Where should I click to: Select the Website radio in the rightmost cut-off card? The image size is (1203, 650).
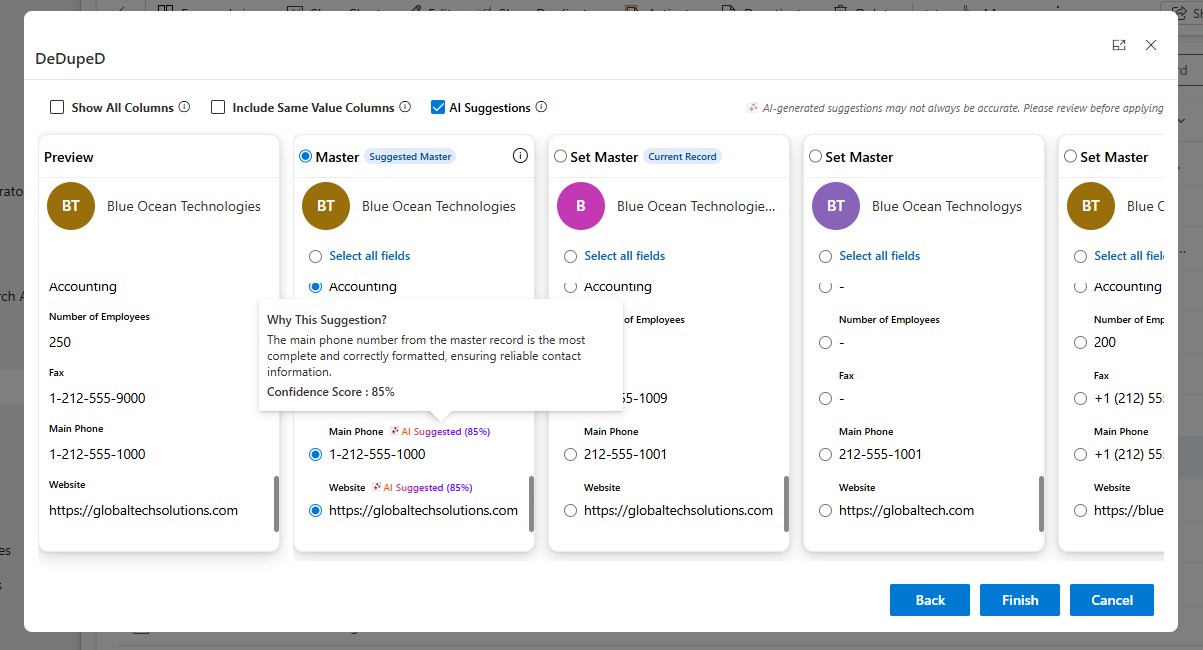pos(1080,510)
